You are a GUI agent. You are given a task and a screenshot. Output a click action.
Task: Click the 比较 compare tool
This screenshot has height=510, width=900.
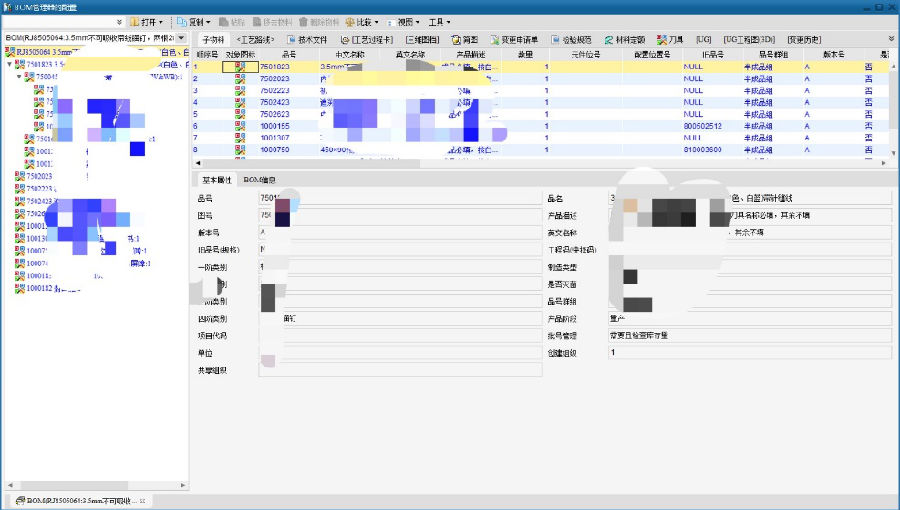point(361,21)
